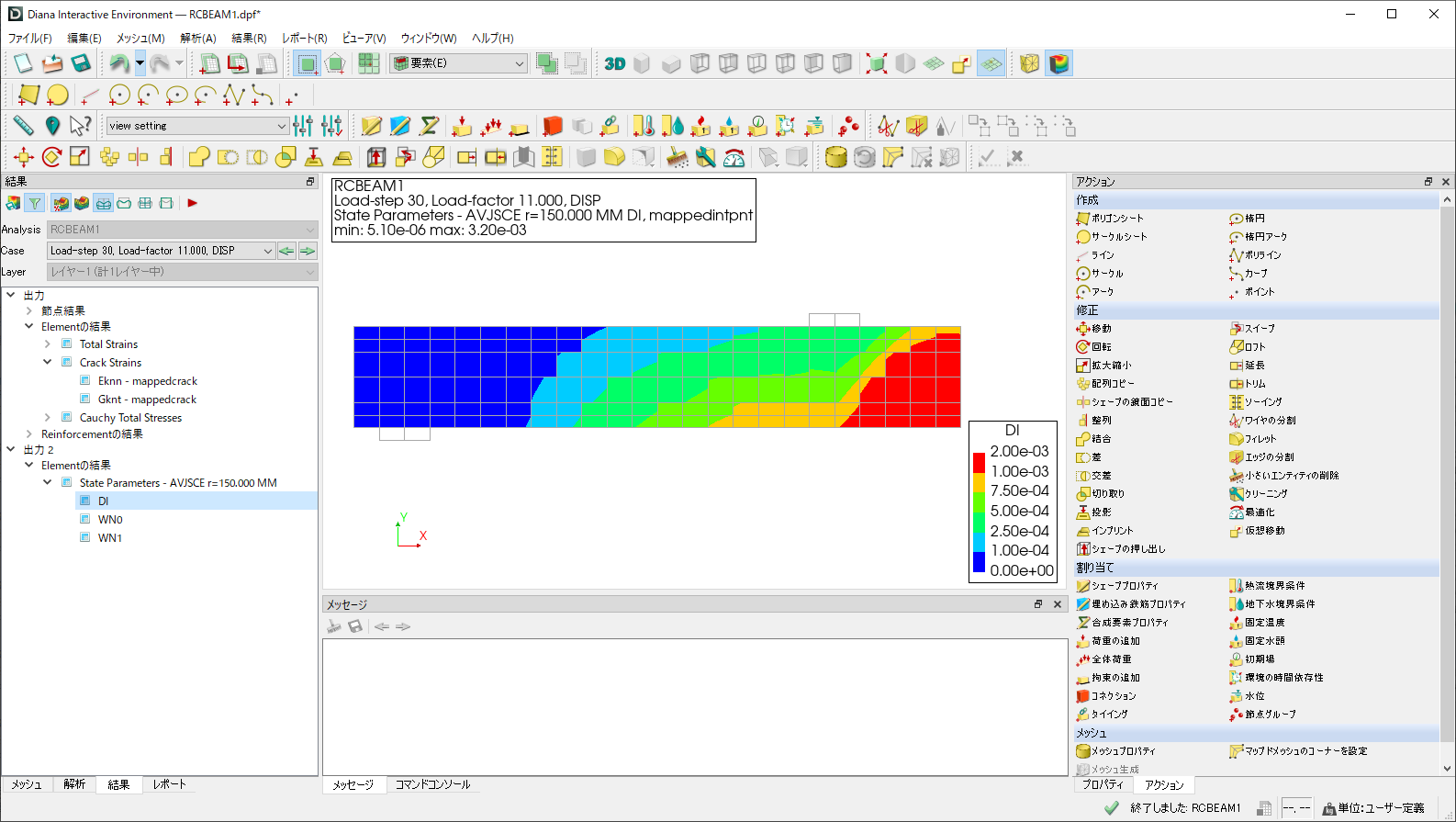The width and height of the screenshot is (1456, 822).
Task: Click the undo arrow icon
Action: click(118, 63)
